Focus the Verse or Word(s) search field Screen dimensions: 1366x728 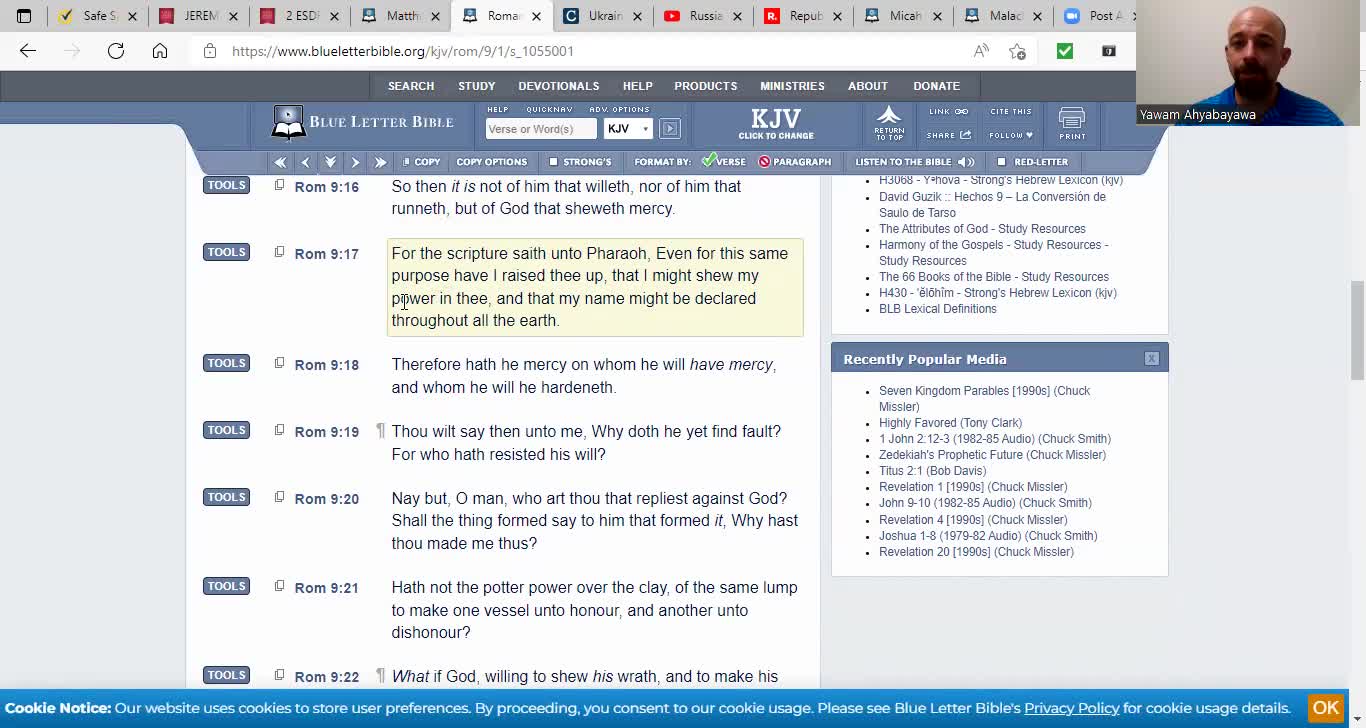tap(541, 129)
